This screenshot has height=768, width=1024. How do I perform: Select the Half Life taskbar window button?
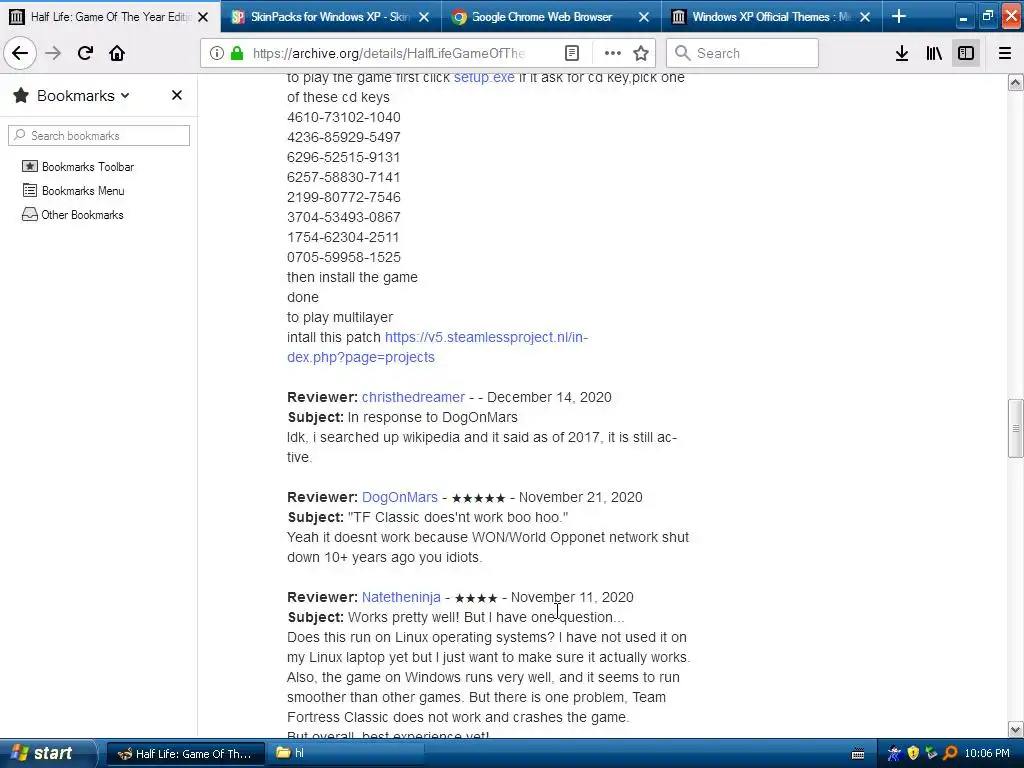(185, 754)
